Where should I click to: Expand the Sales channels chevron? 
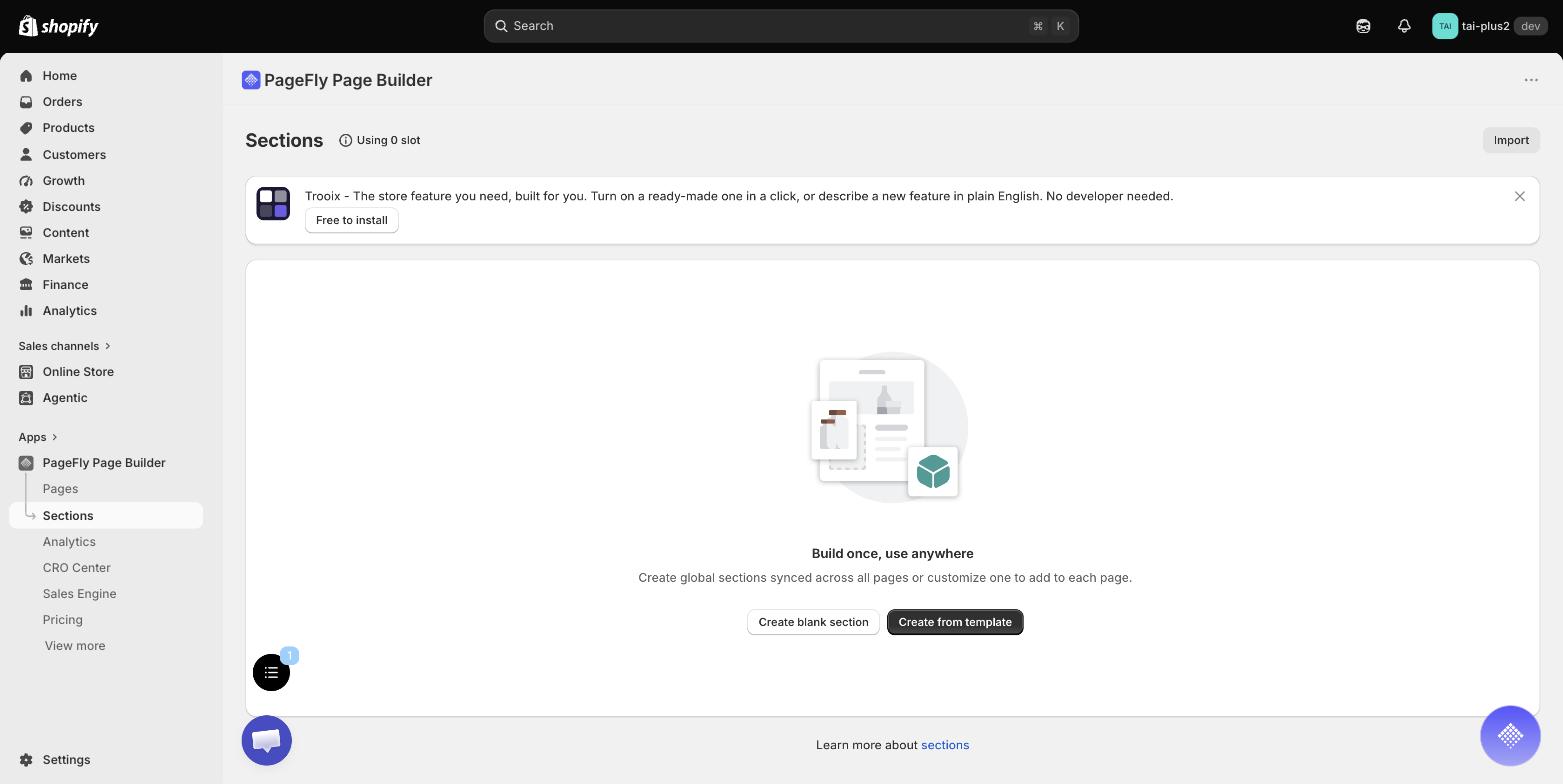pos(108,346)
